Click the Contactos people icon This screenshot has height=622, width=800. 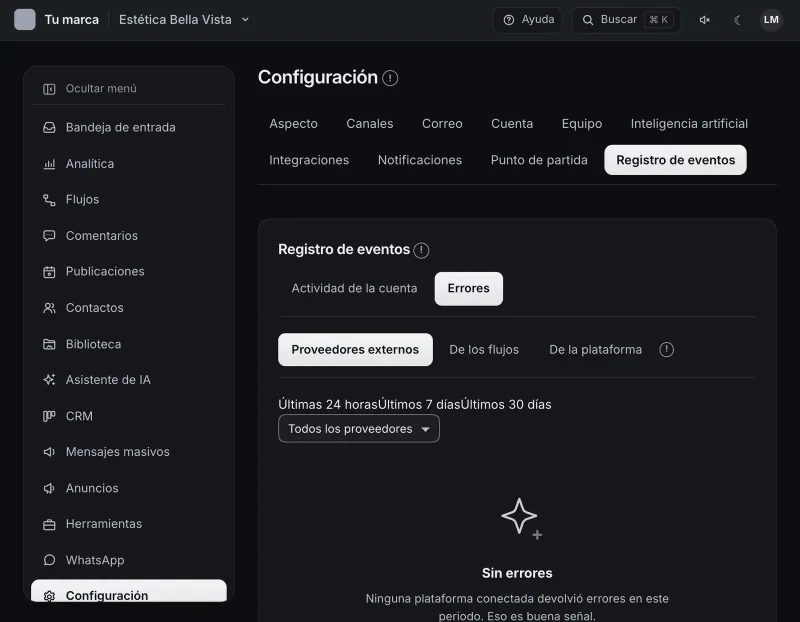pyautogui.click(x=49, y=308)
